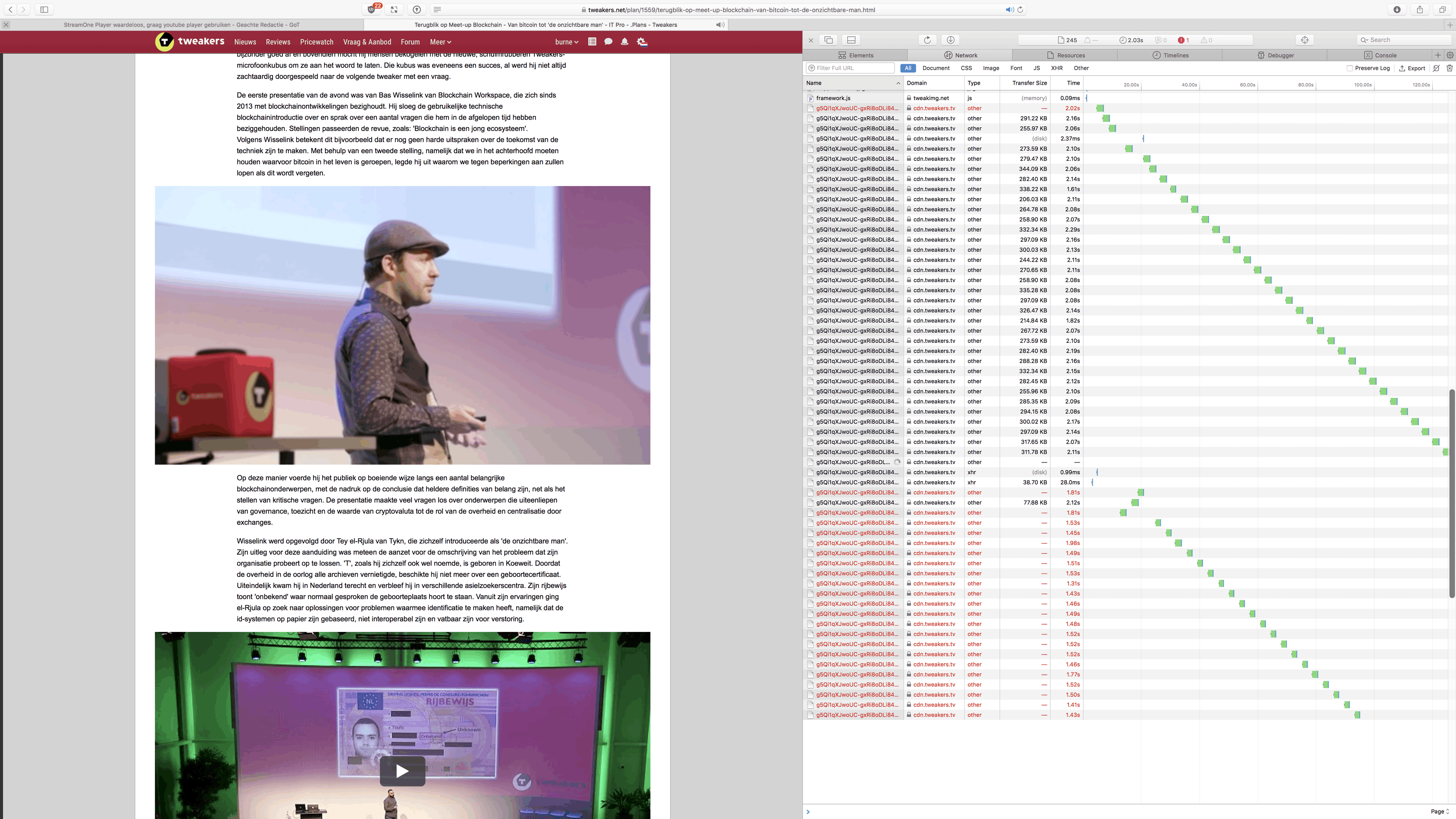This screenshot has width=1456, height=819.
Task: Open Tweakers notifications bell
Action: [625, 42]
